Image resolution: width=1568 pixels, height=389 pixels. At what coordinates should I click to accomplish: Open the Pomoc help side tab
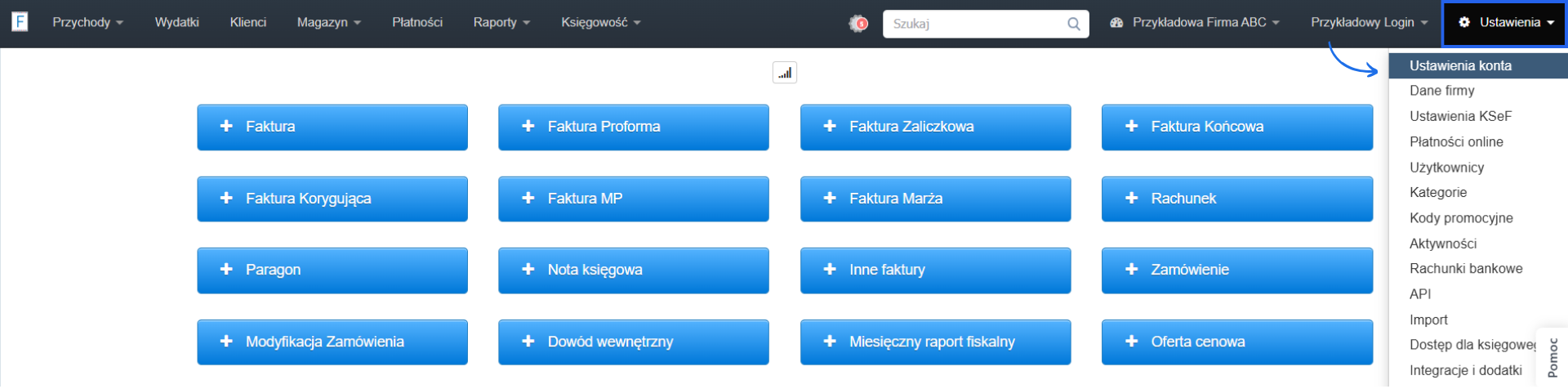[1552, 358]
